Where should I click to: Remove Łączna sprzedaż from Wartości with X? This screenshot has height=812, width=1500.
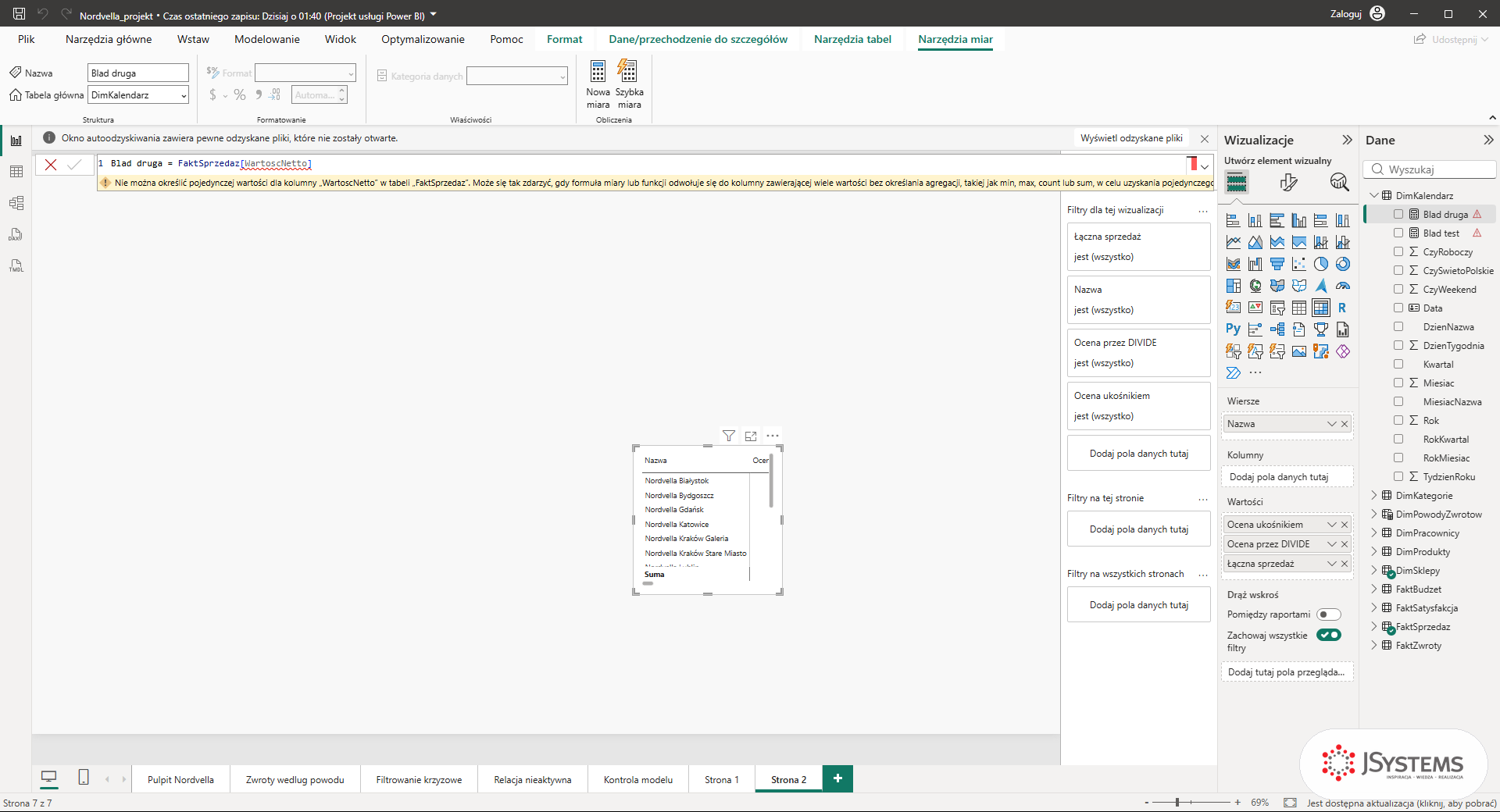[1345, 564]
